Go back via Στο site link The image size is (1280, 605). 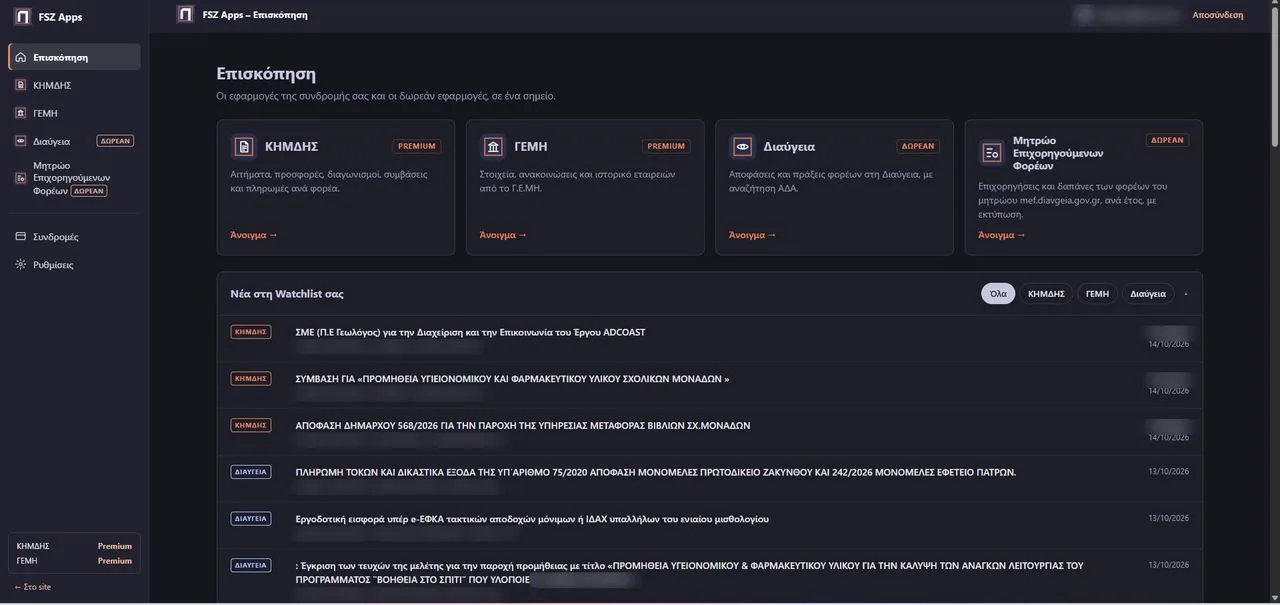pyautogui.click(x=33, y=587)
